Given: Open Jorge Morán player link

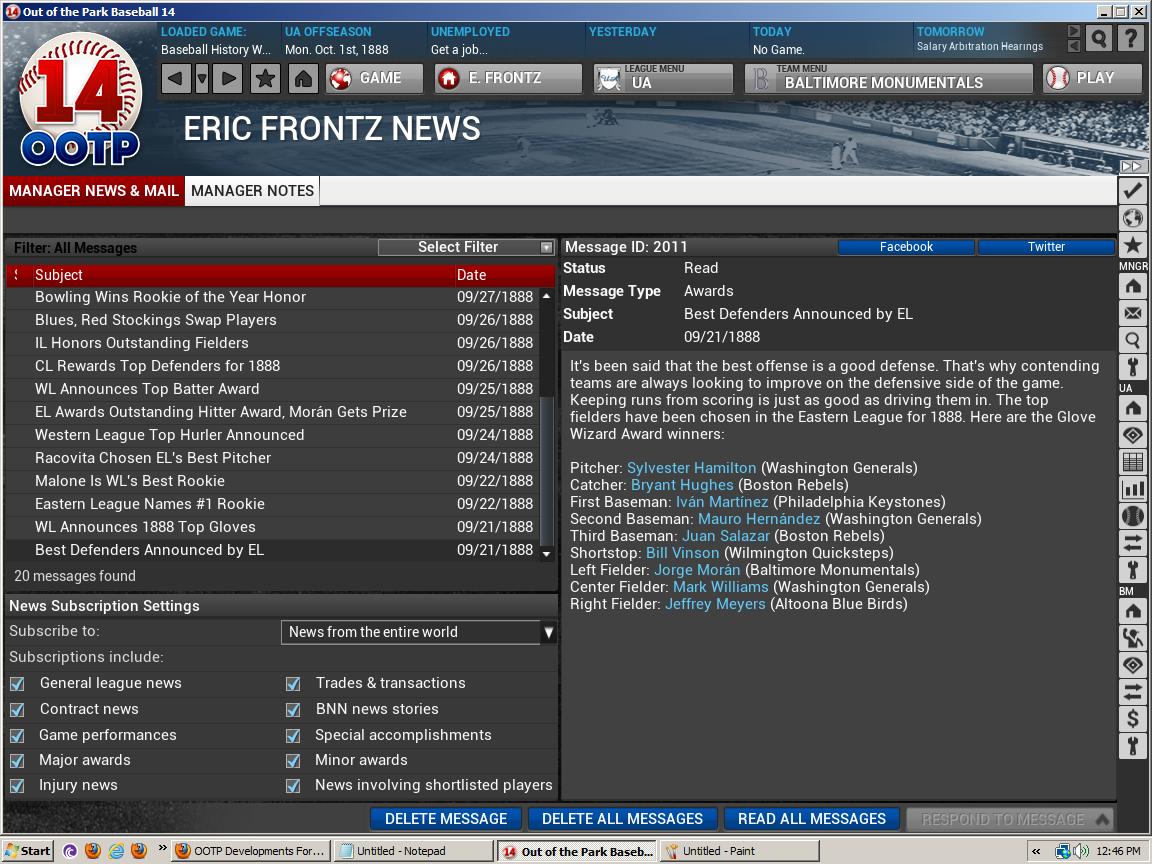Looking at the screenshot, I should click(697, 570).
